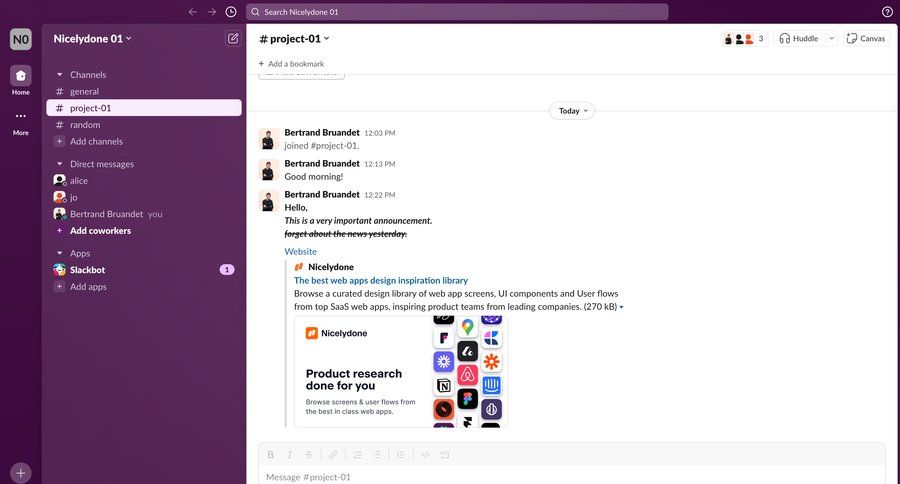The width and height of the screenshot is (900, 484).
Task: Open the Huddle options dropdown arrow
Action: (x=832, y=38)
